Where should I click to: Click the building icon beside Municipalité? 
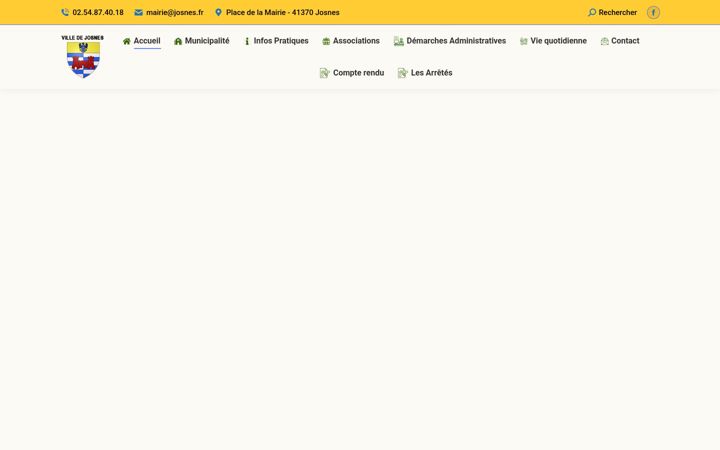pos(178,41)
